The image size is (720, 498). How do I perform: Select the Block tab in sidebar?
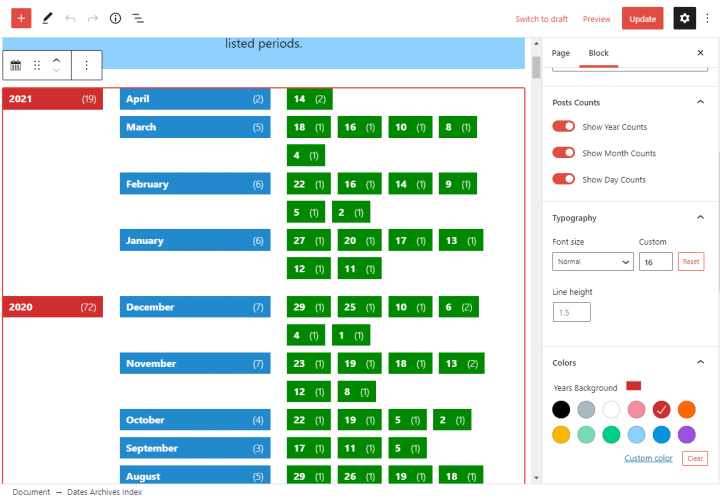598,53
